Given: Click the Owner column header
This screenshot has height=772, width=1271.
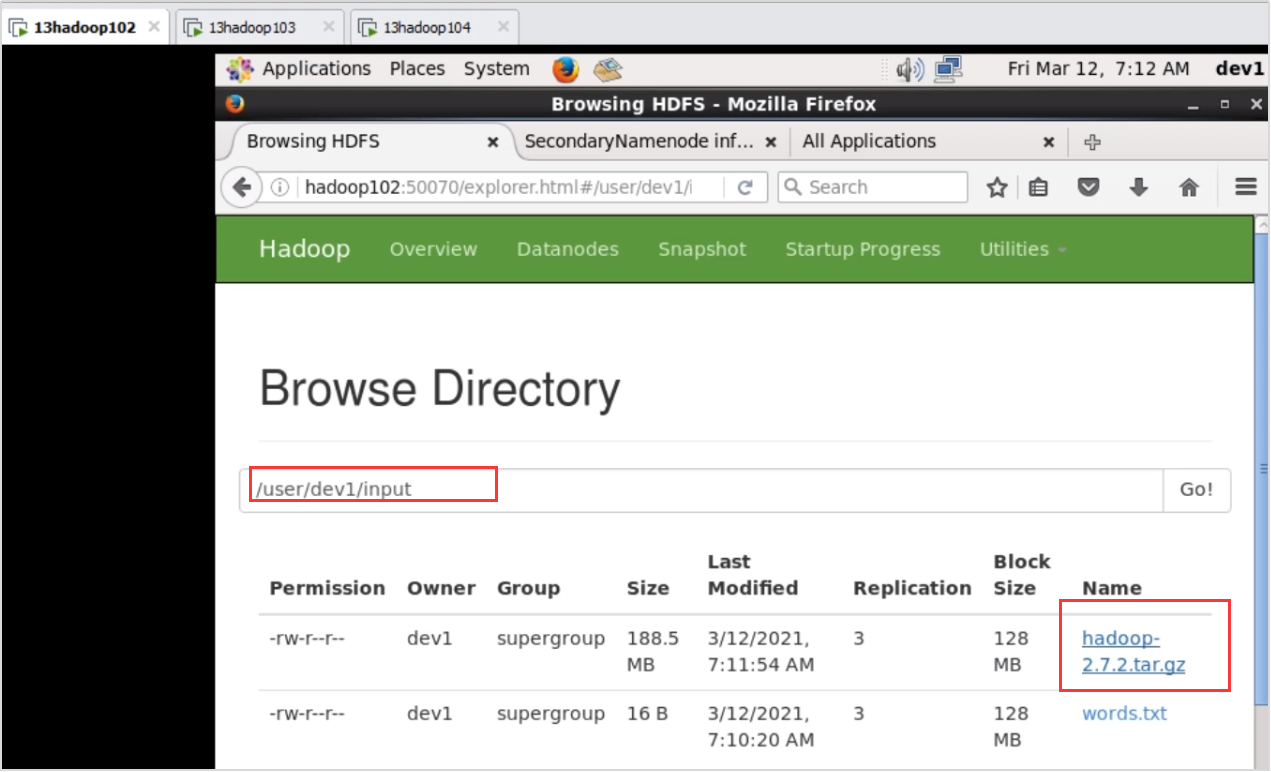Looking at the screenshot, I should 441,588.
